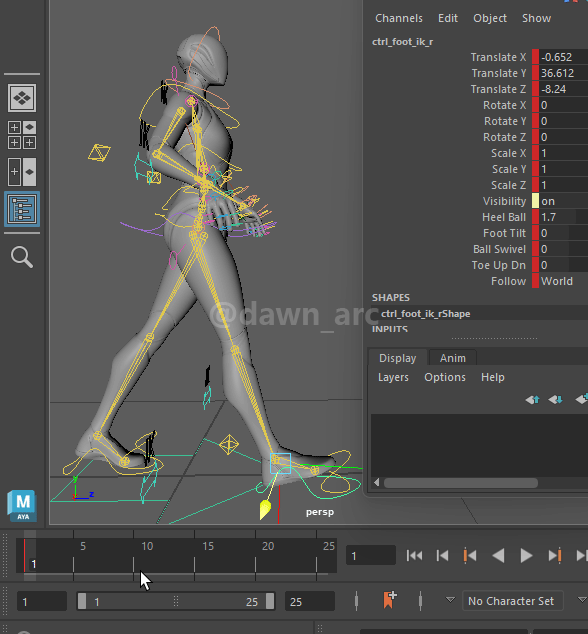Click the Heel Ball value 1.7

click(x=563, y=217)
